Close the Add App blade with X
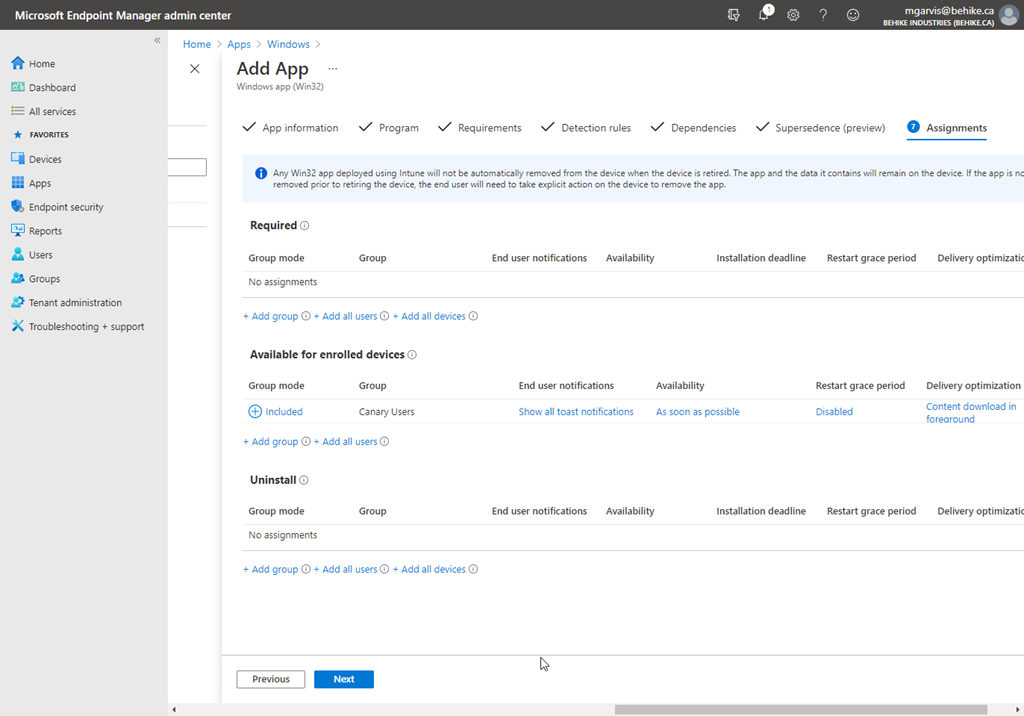 (x=195, y=69)
